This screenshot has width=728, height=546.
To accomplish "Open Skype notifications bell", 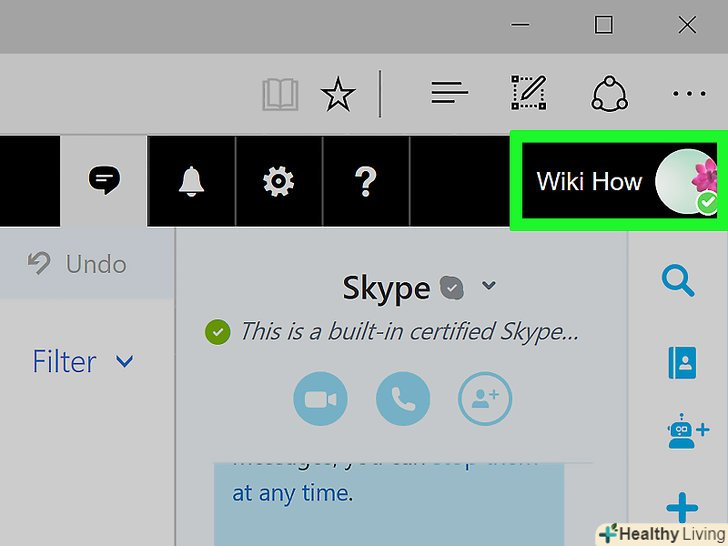I will [191, 182].
